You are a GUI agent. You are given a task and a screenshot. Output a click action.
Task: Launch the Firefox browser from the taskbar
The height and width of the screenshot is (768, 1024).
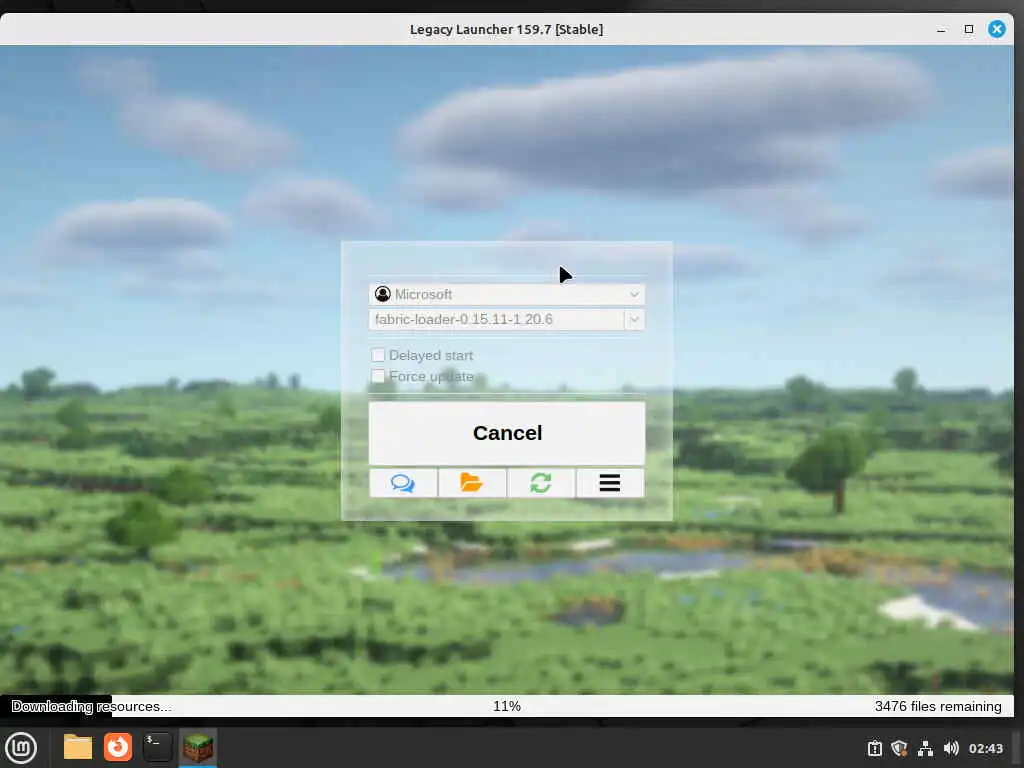118,747
